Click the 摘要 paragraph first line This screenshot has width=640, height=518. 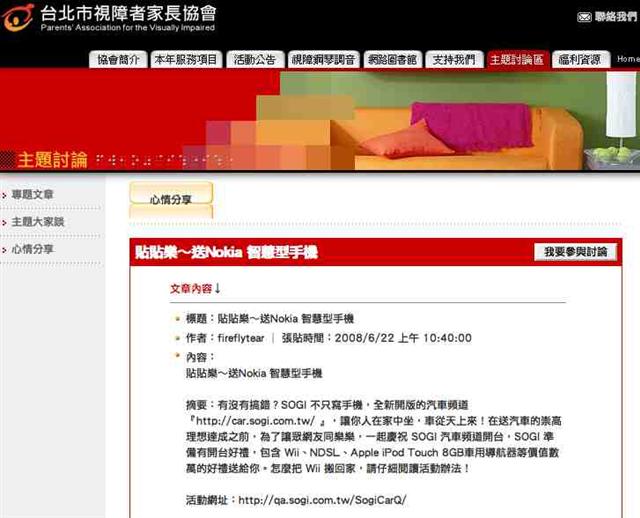point(327,405)
